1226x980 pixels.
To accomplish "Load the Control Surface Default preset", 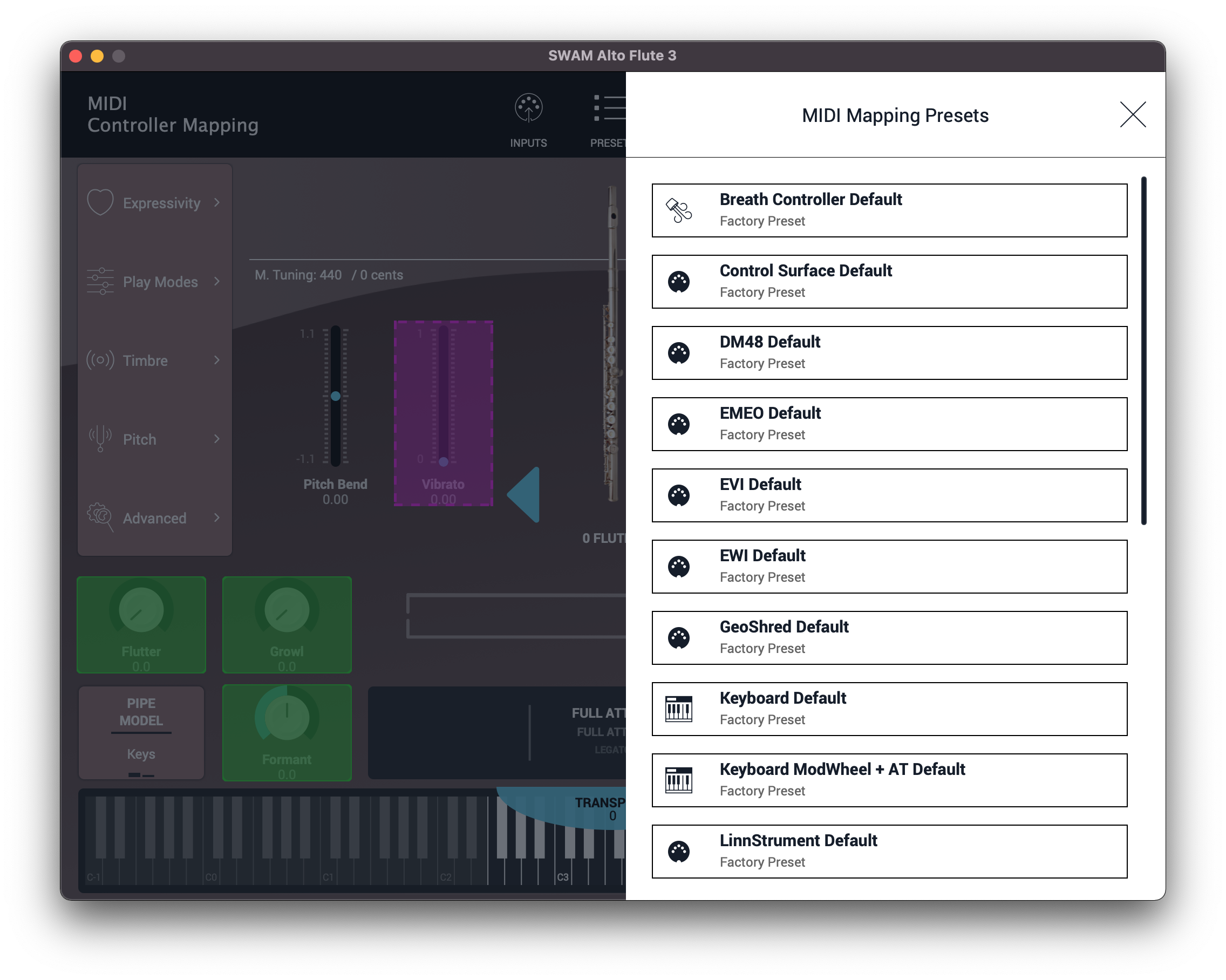I will pyautogui.click(x=889, y=282).
